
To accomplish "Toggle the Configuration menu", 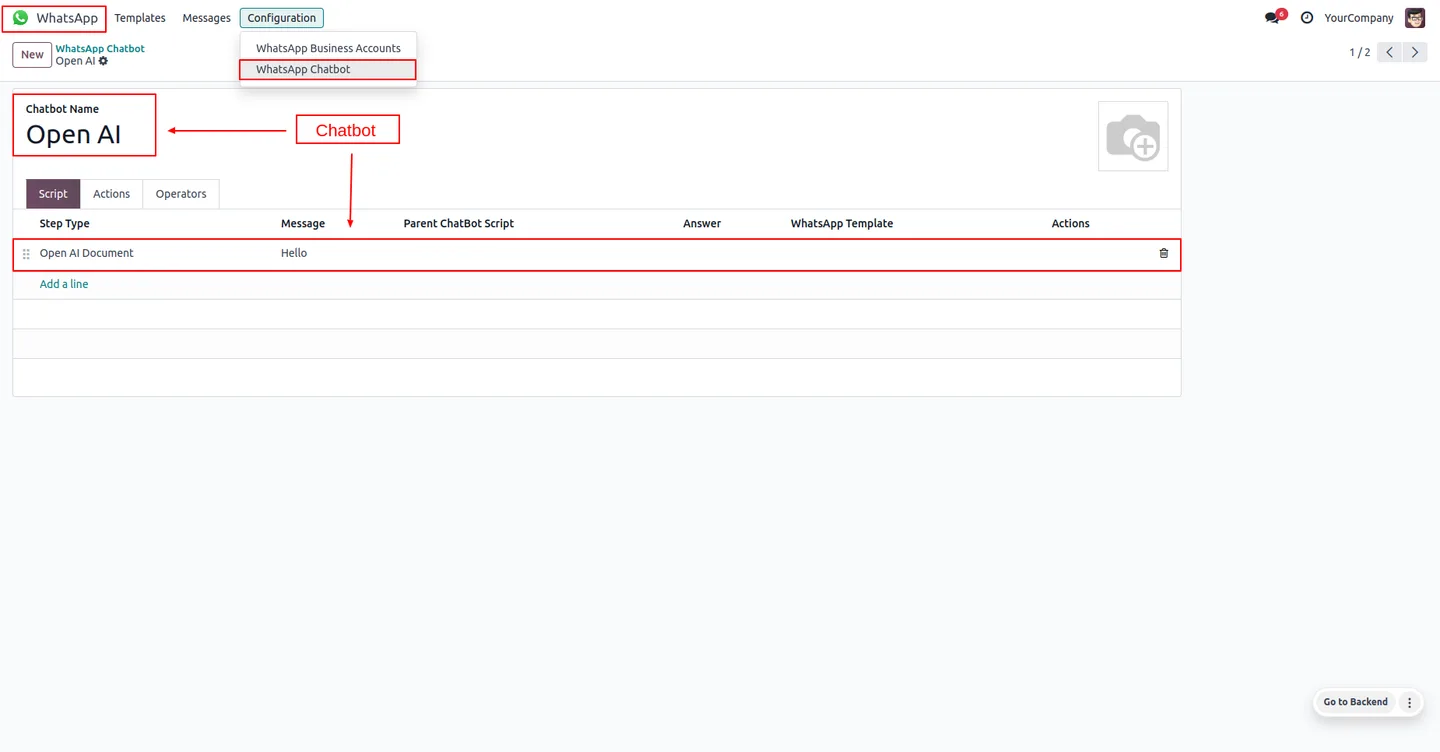I will [282, 18].
